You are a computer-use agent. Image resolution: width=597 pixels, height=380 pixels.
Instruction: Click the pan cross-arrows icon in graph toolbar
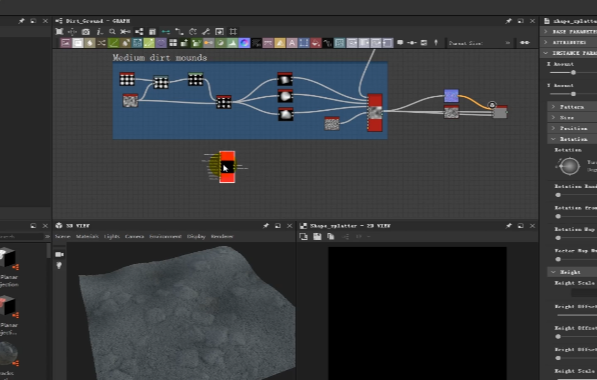tap(72, 32)
